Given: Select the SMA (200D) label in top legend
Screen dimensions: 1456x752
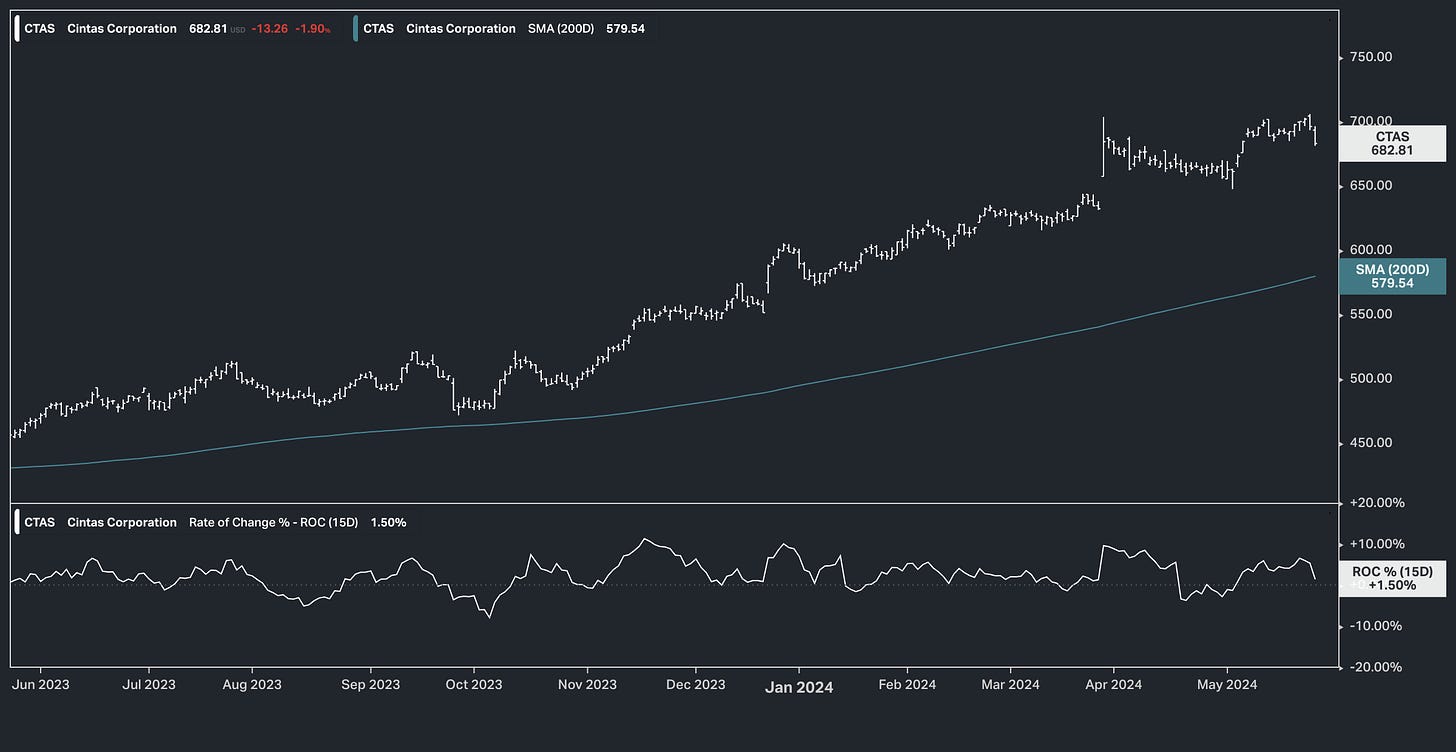Looking at the screenshot, I should 561,29.
